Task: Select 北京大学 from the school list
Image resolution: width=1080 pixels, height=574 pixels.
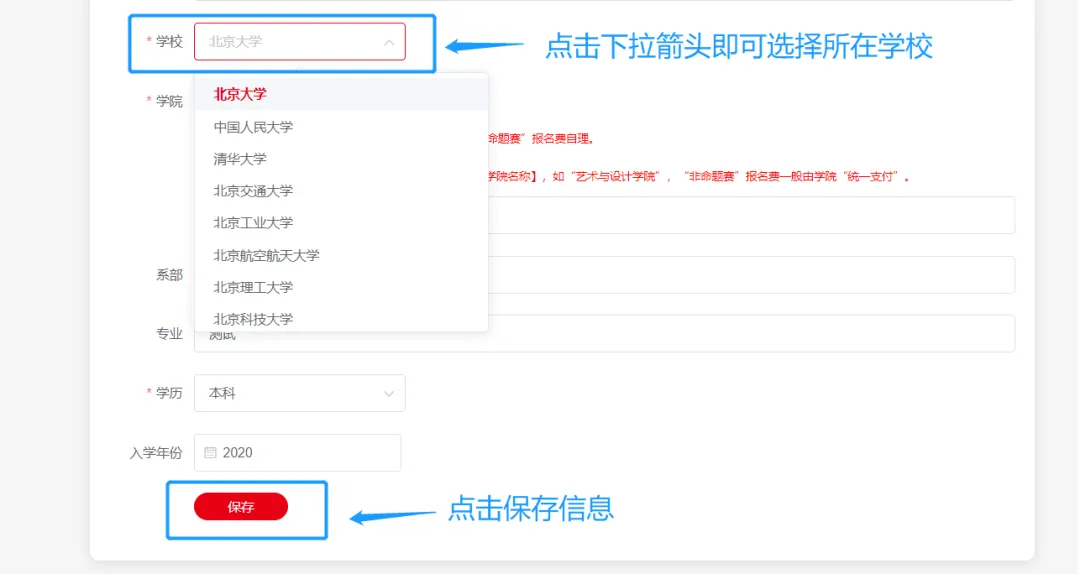Action: point(341,94)
